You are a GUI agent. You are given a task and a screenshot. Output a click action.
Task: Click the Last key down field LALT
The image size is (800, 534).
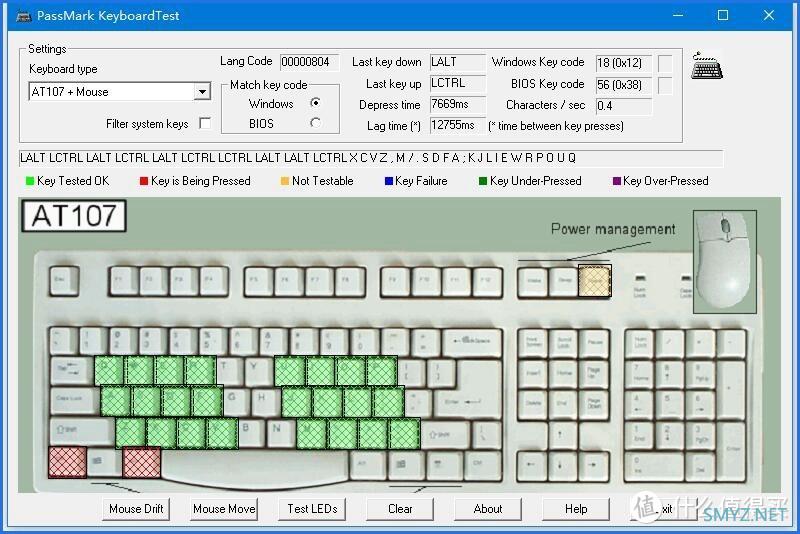pos(458,62)
